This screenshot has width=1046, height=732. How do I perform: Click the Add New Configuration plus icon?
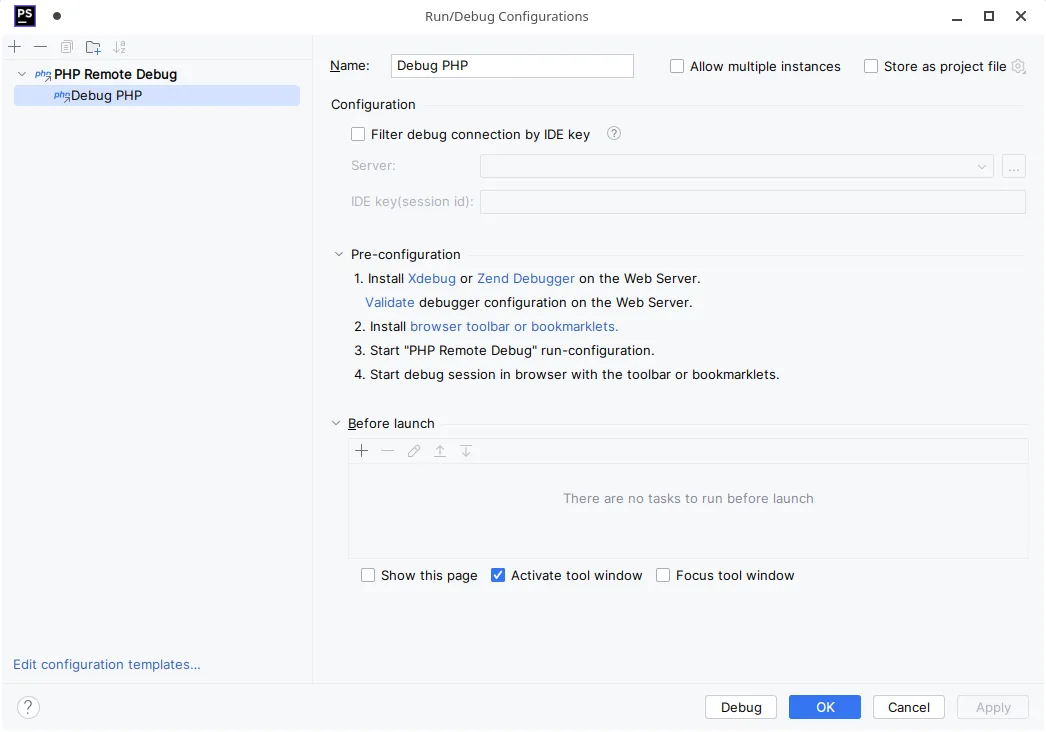(14, 47)
